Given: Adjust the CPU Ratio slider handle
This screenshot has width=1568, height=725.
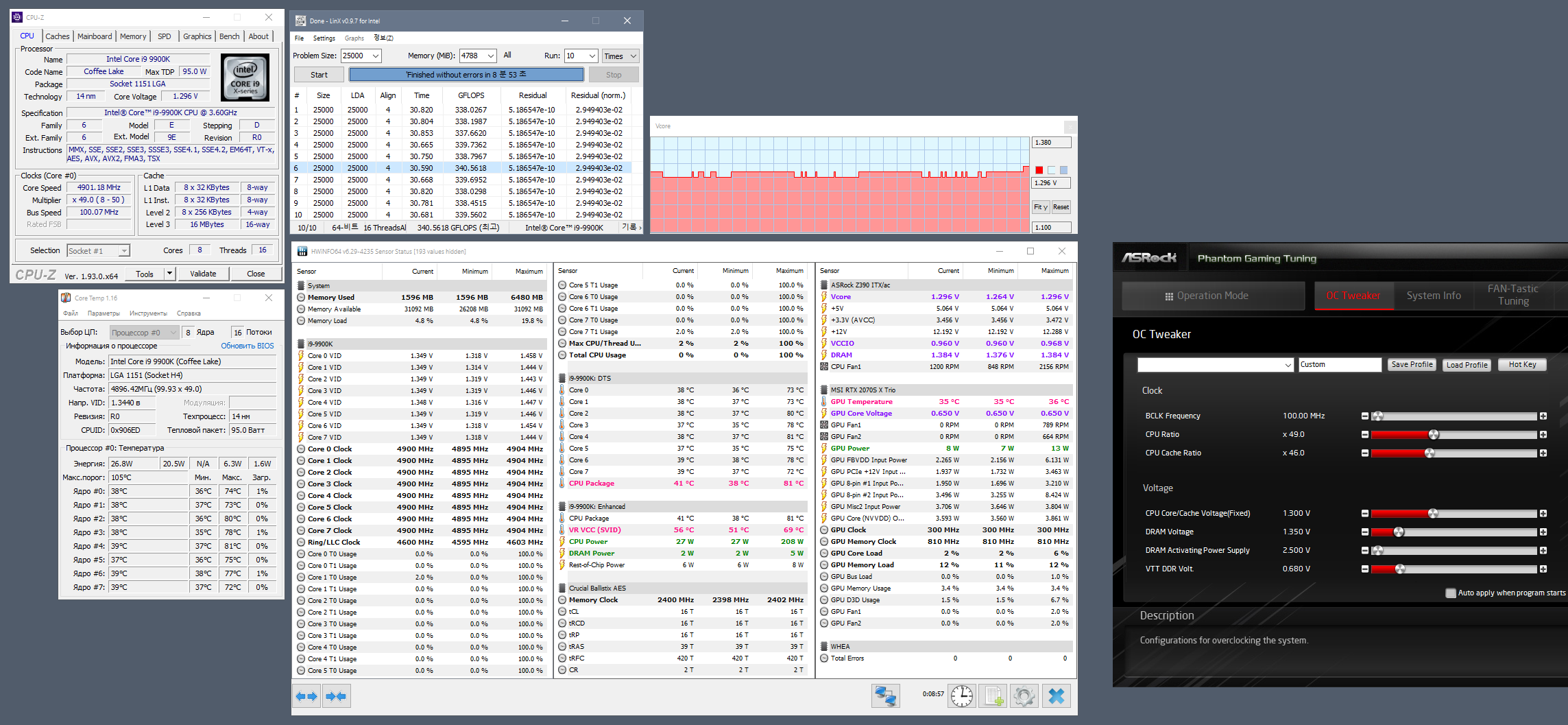Looking at the screenshot, I should click(x=1434, y=435).
